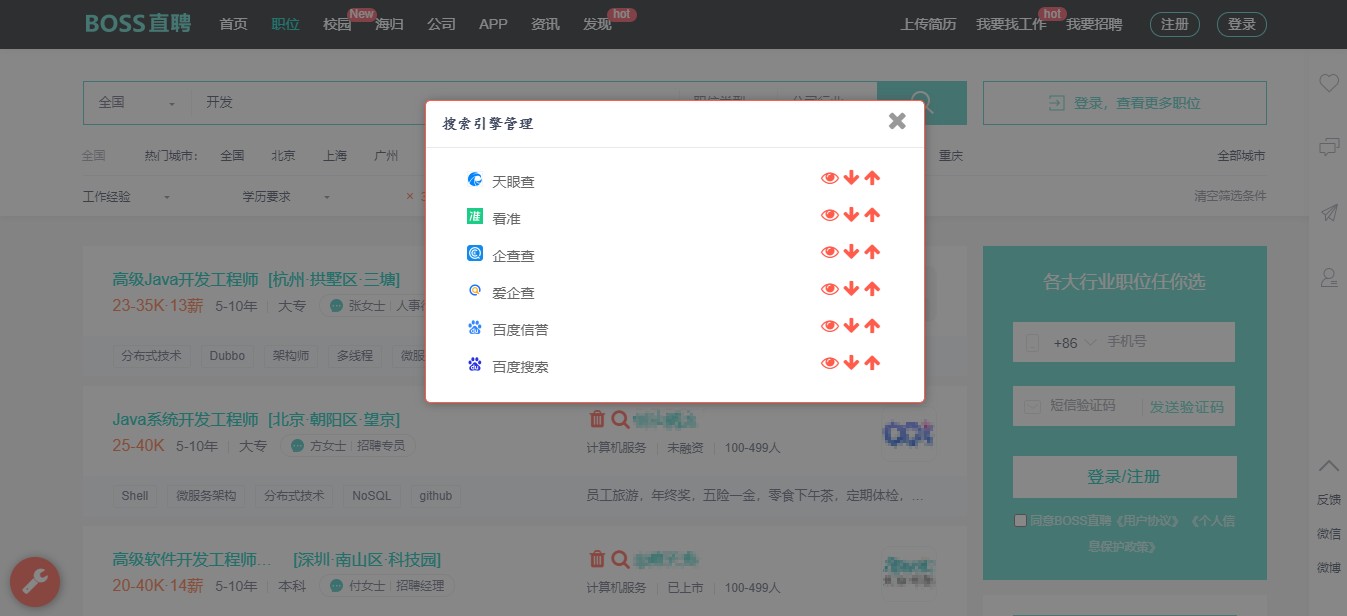Select 职位 in top navigation
1347x616 pixels.
tap(285, 24)
